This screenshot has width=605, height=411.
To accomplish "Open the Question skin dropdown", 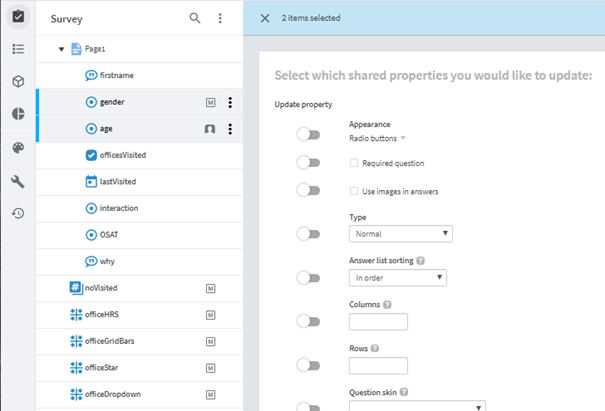I will [417, 406].
